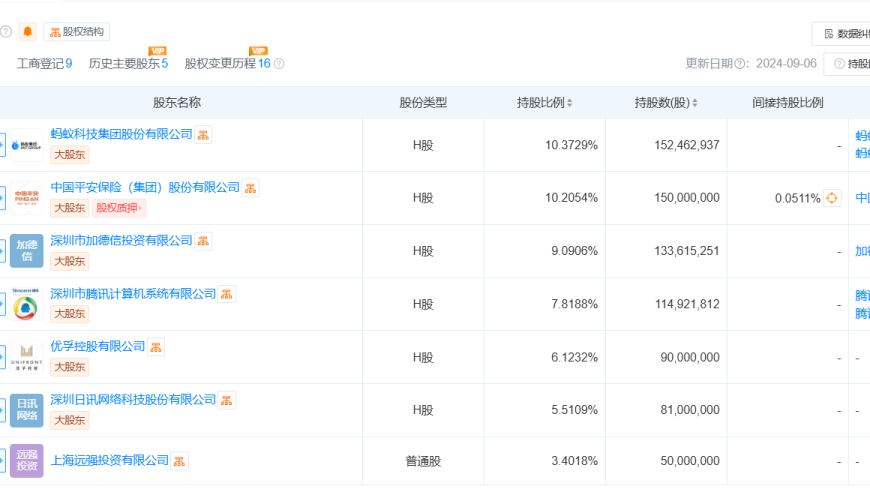The width and height of the screenshot is (870, 492).
Task: Click the equity chart icon beside 深圳市腾讯计算机系统
Action: coord(227,295)
